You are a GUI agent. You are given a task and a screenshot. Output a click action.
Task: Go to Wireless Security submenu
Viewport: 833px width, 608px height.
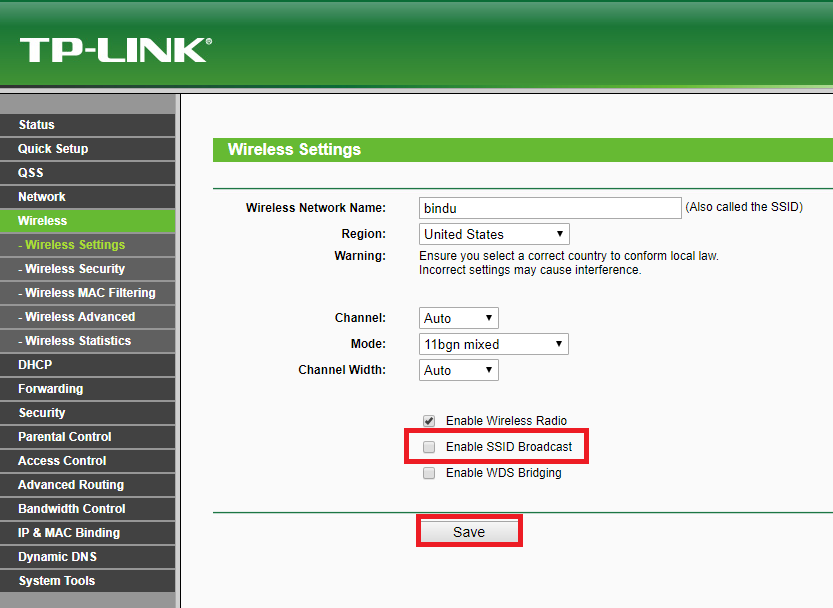coord(88,269)
